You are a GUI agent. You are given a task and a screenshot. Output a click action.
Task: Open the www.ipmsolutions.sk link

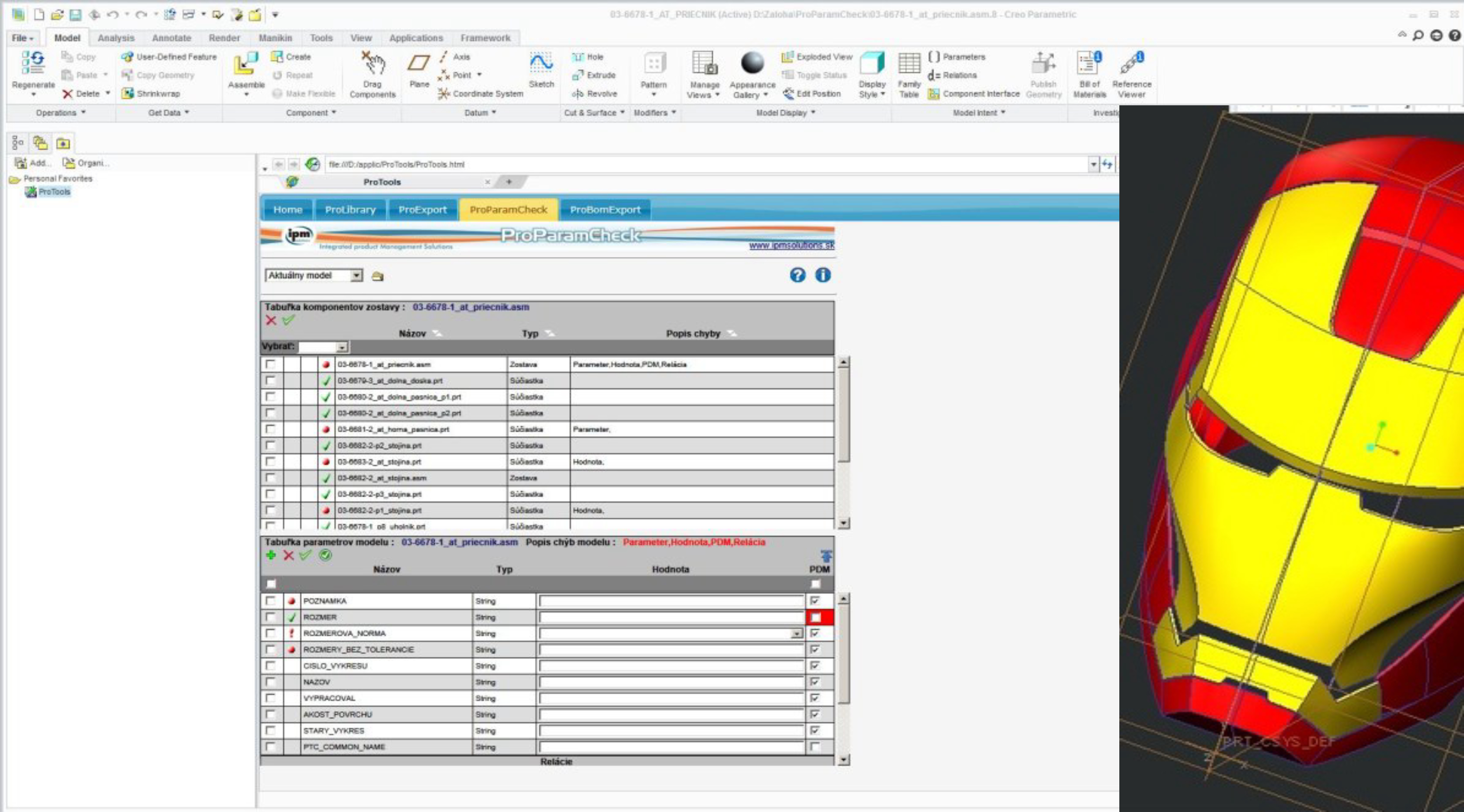pos(791,246)
